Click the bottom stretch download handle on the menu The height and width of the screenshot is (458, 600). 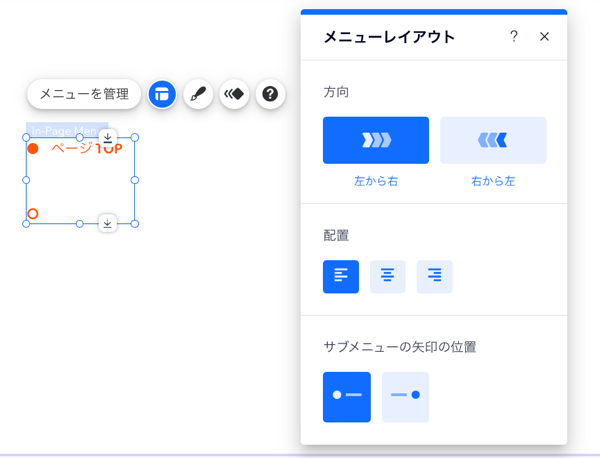click(108, 223)
